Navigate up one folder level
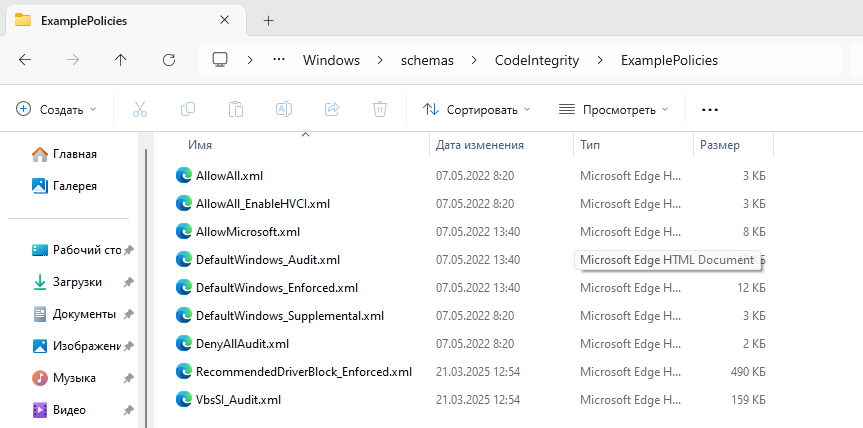The width and height of the screenshot is (863, 428). click(x=121, y=60)
